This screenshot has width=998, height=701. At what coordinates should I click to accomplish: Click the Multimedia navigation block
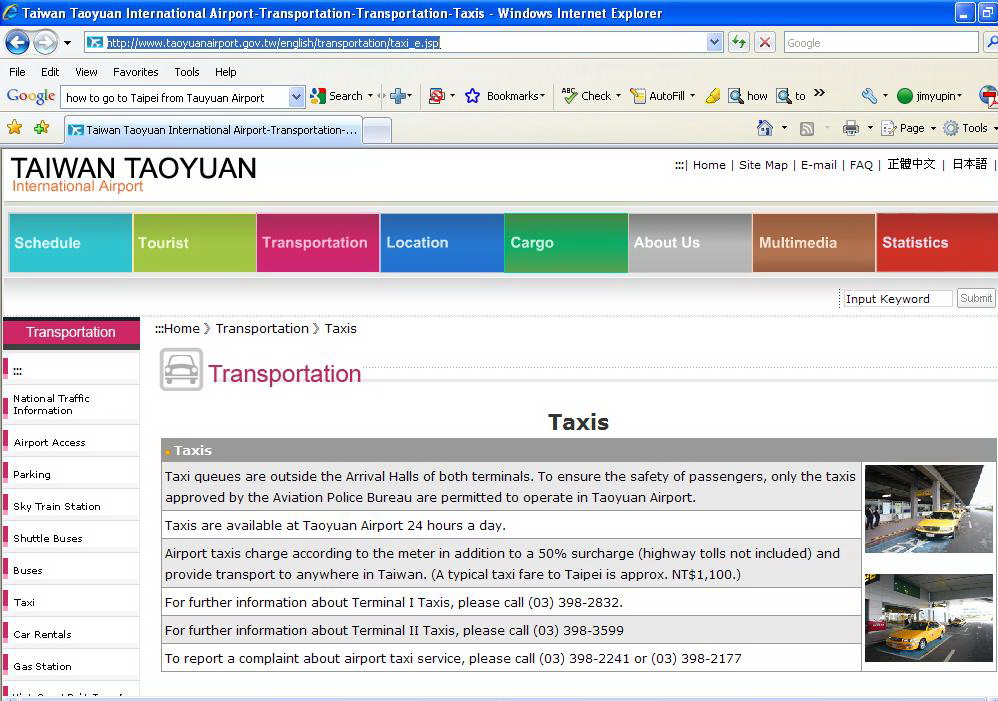[x=814, y=243]
